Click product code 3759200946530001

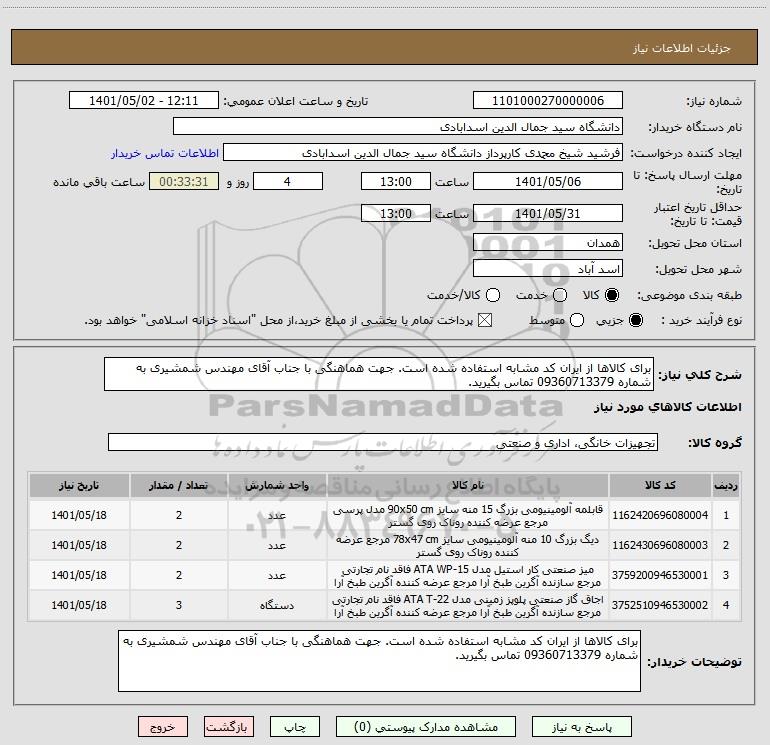(x=660, y=575)
